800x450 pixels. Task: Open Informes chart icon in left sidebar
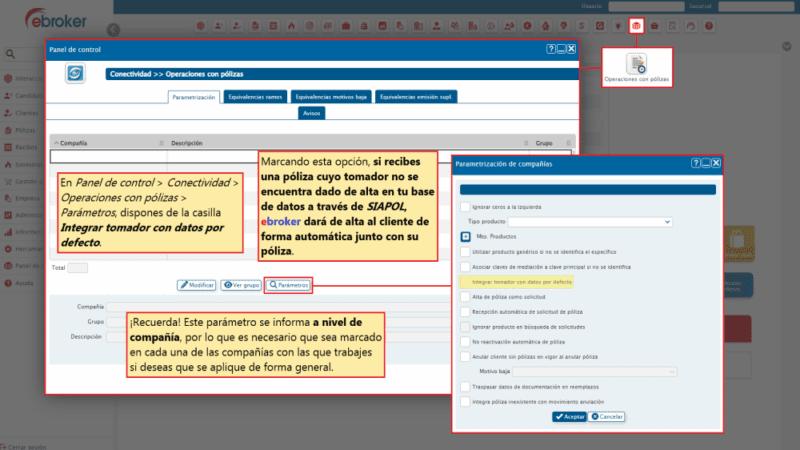click(8, 232)
